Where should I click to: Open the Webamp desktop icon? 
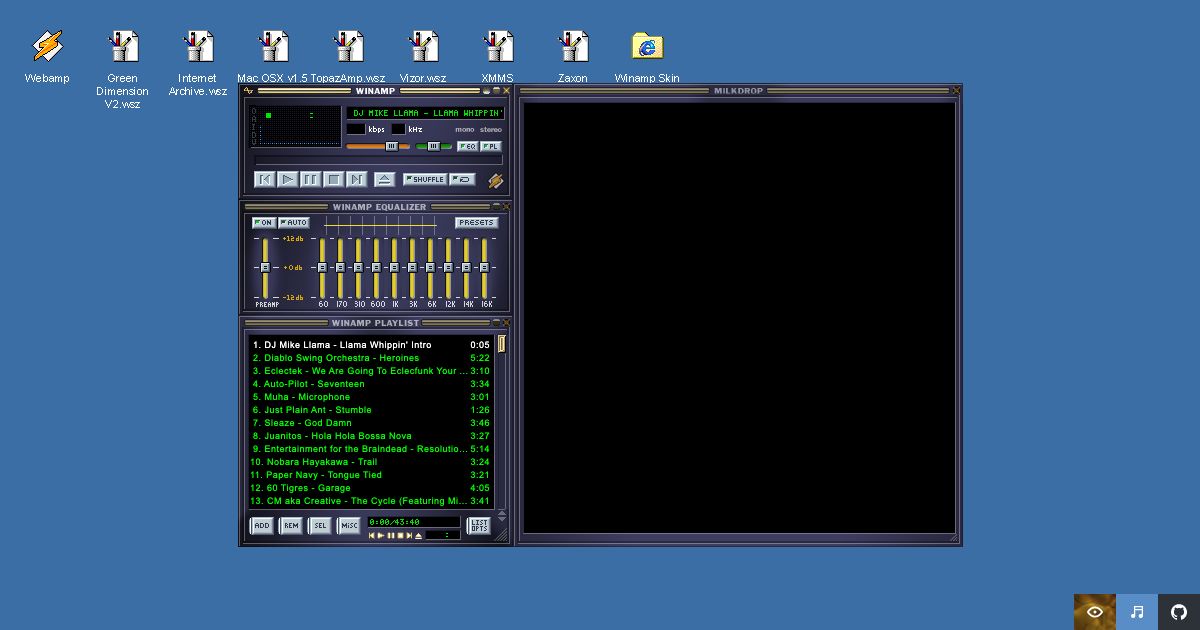pos(46,45)
